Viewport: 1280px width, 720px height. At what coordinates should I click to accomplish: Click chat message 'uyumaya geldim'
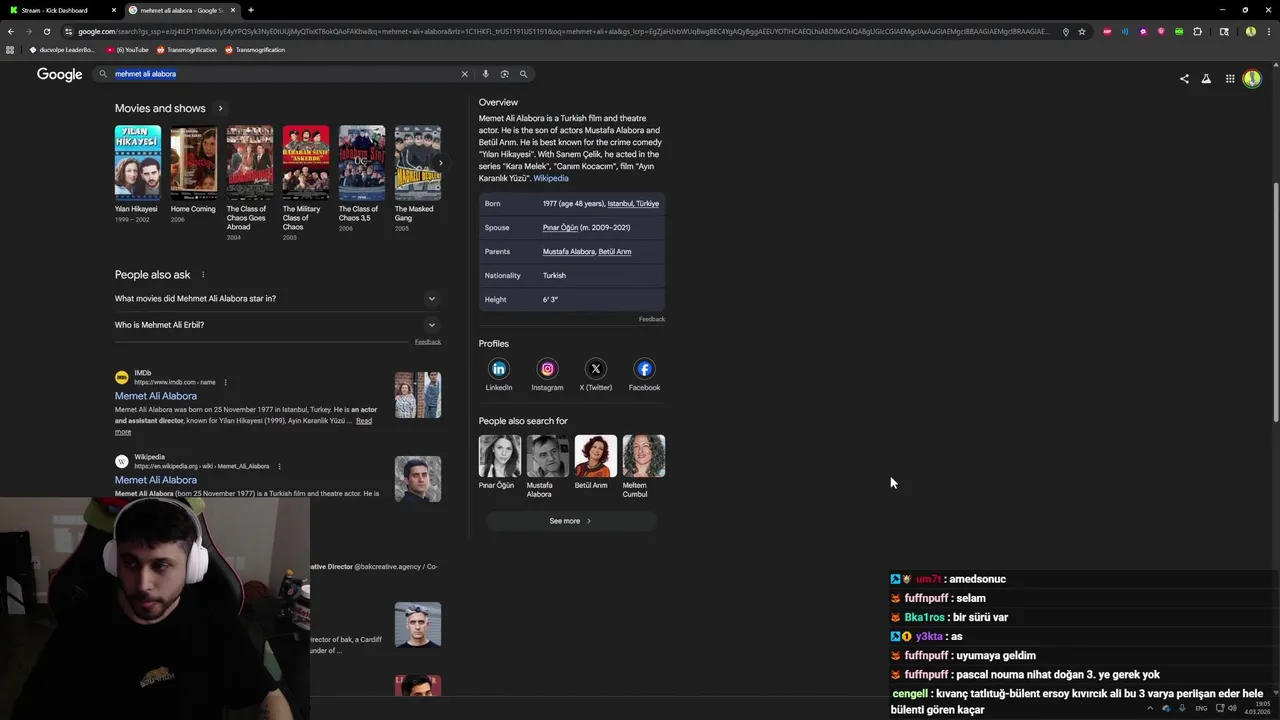click(996, 656)
